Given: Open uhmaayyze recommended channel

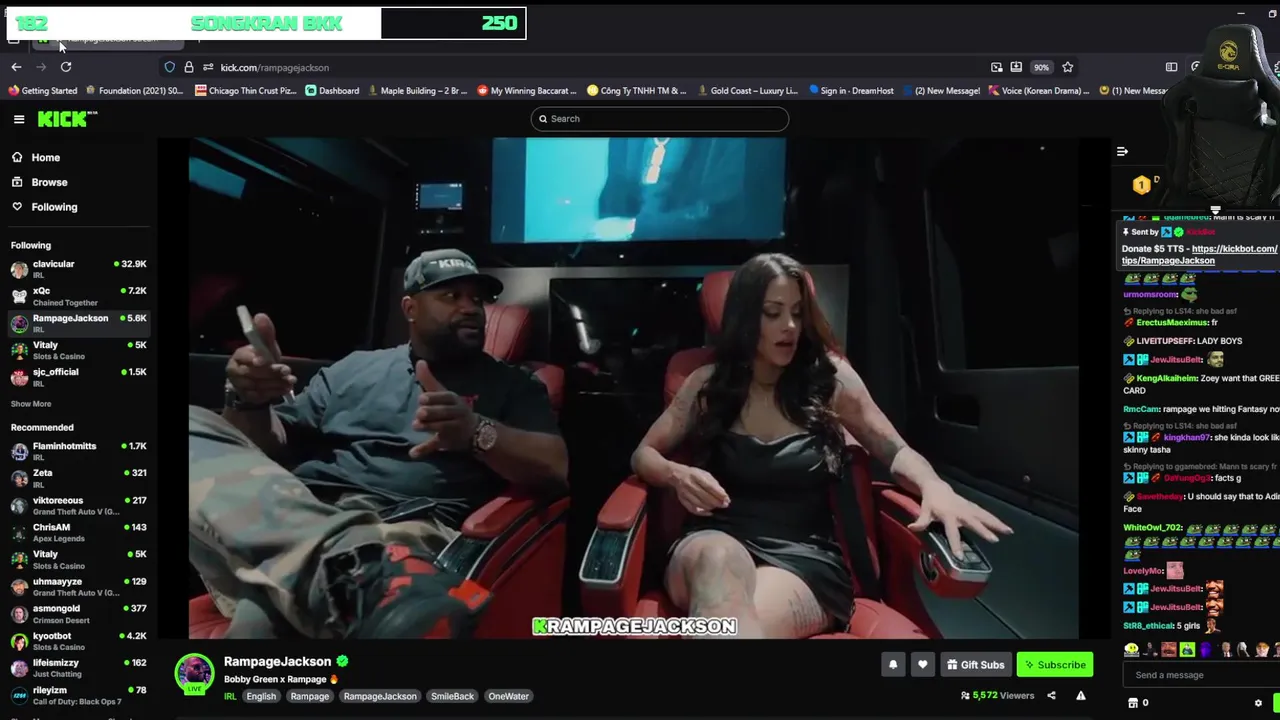Looking at the screenshot, I should (78, 587).
